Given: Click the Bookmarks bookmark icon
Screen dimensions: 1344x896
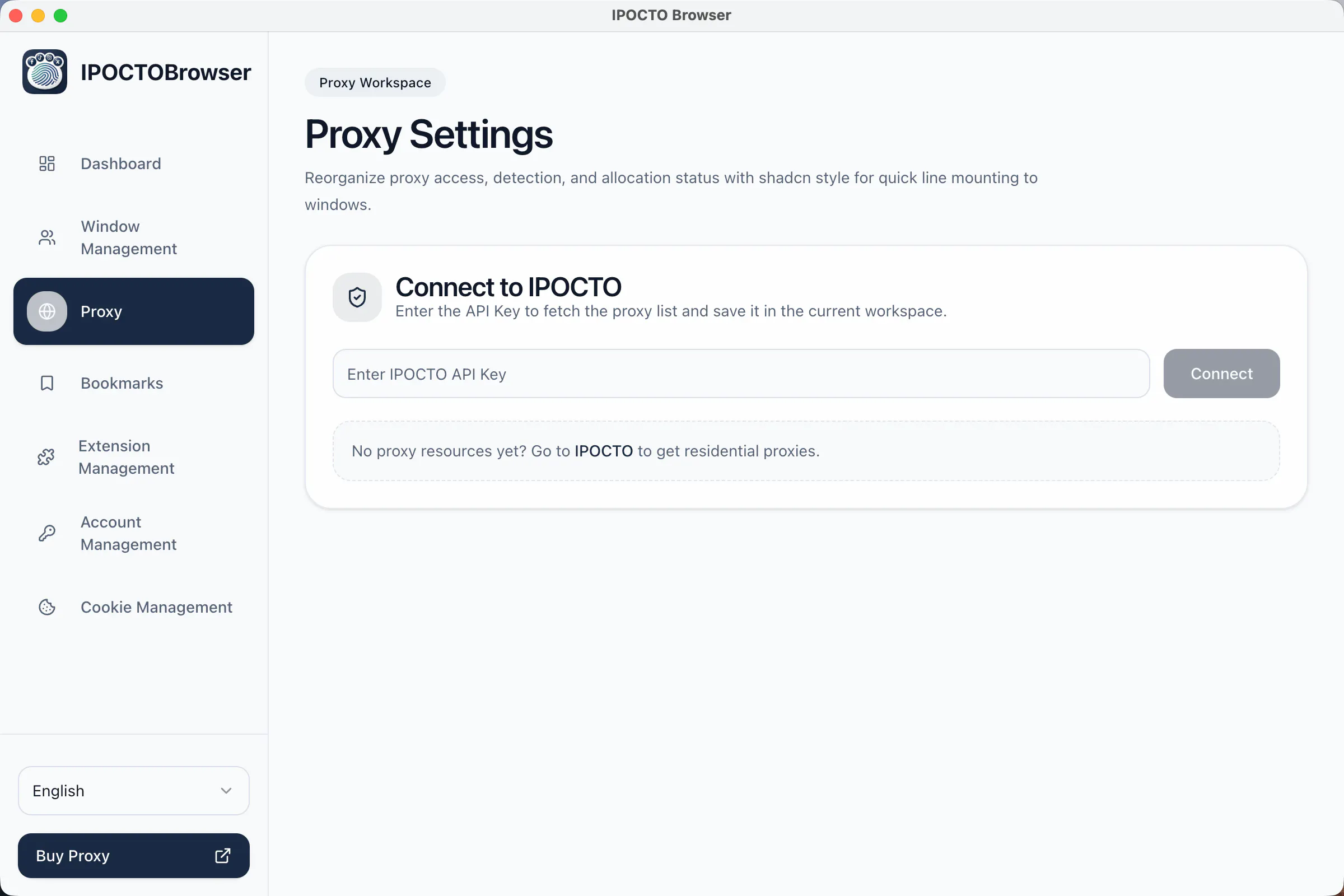Looking at the screenshot, I should (x=47, y=383).
